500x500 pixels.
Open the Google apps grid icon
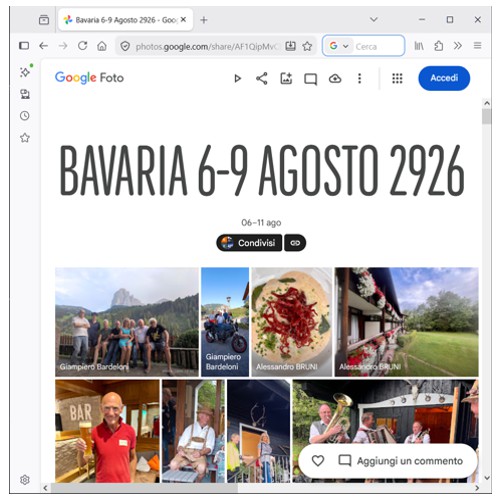(x=397, y=79)
